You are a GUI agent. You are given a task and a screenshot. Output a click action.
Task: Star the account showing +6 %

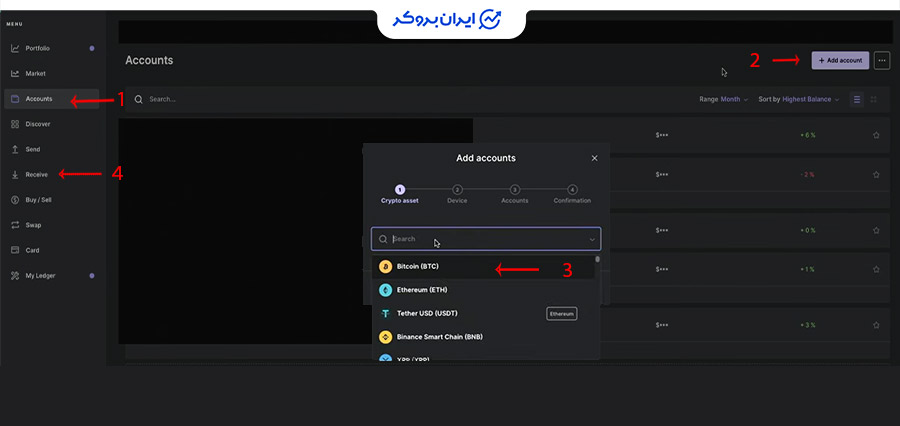point(876,135)
